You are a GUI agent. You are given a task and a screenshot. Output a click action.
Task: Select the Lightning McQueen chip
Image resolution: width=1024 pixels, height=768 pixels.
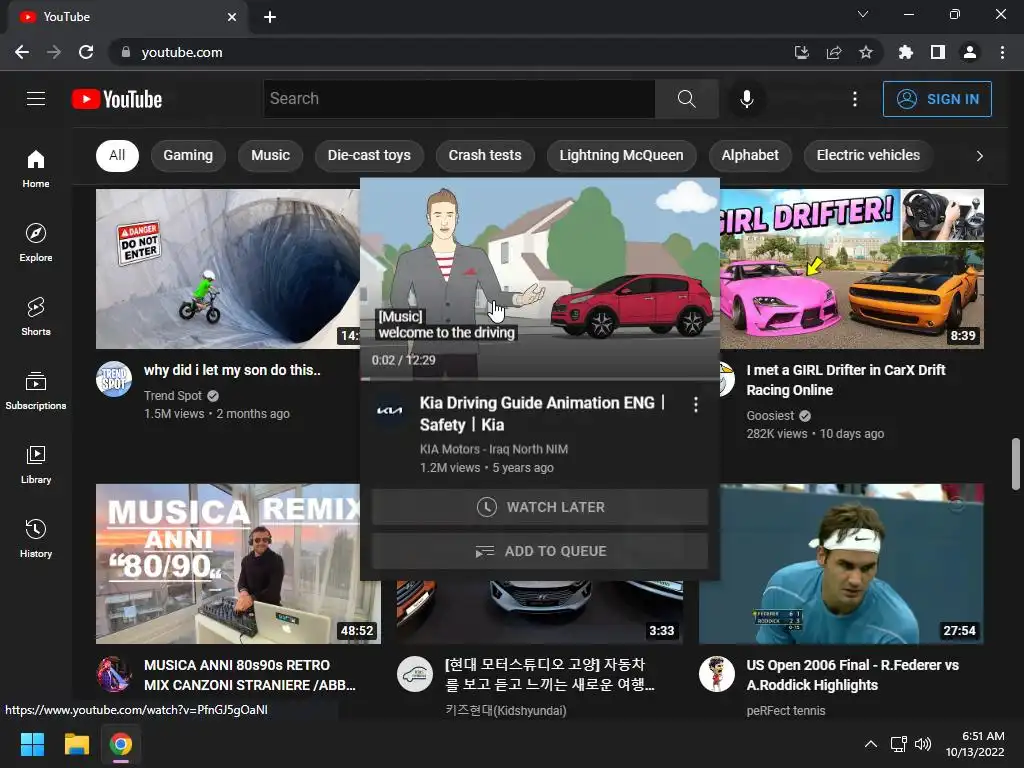pyautogui.click(x=622, y=155)
